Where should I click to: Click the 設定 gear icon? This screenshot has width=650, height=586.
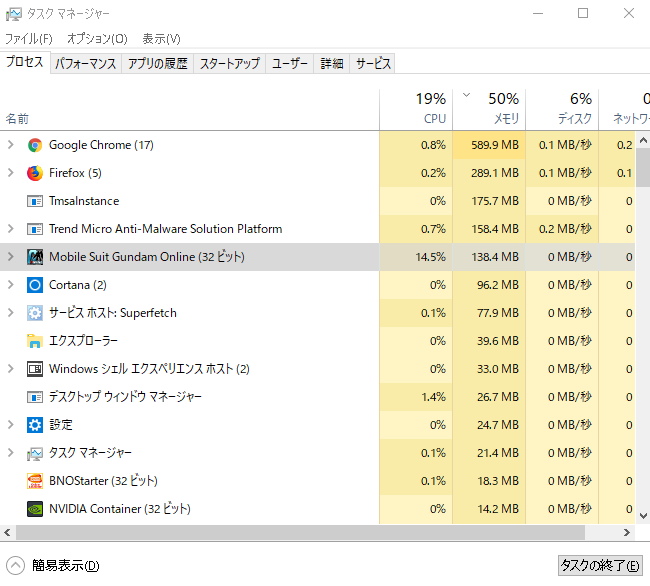coord(35,425)
